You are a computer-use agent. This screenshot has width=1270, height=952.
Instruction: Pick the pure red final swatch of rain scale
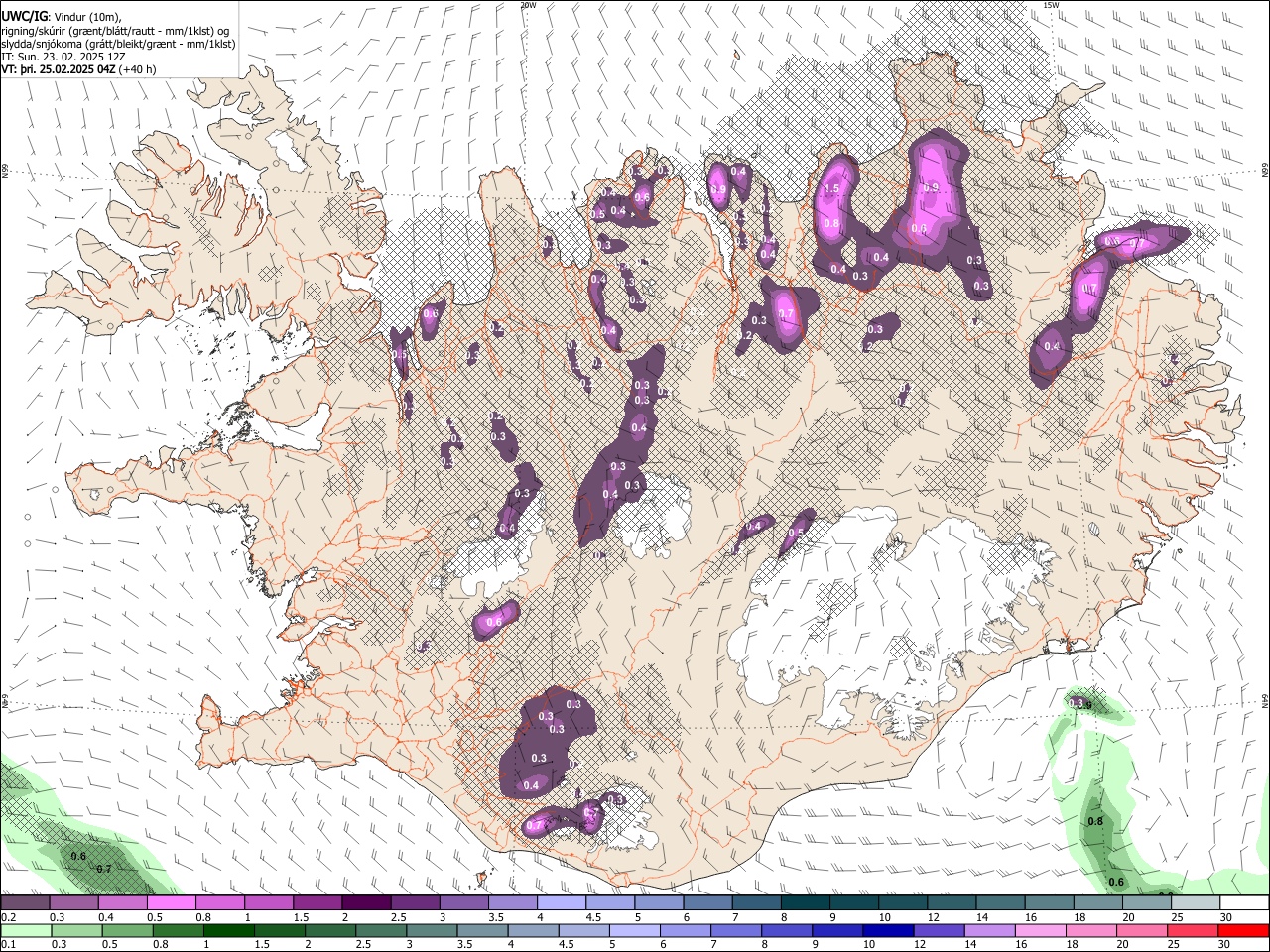[x=1244, y=931]
